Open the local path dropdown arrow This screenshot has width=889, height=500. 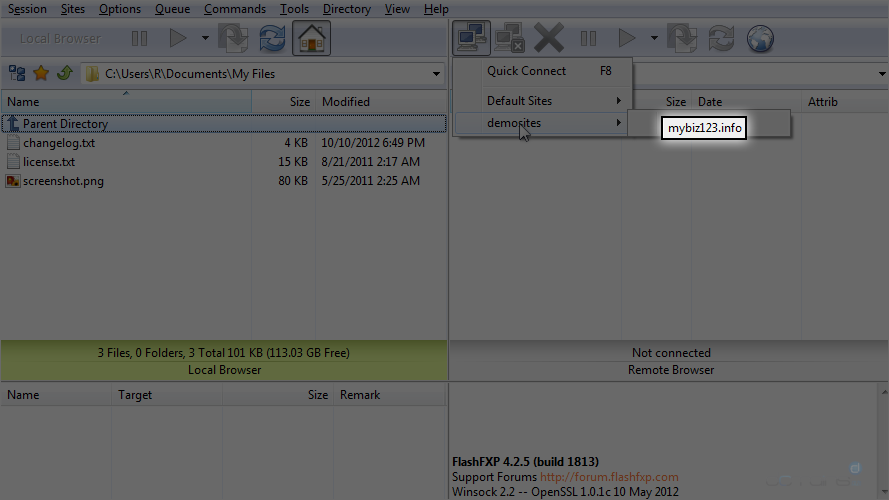[x=436, y=74]
